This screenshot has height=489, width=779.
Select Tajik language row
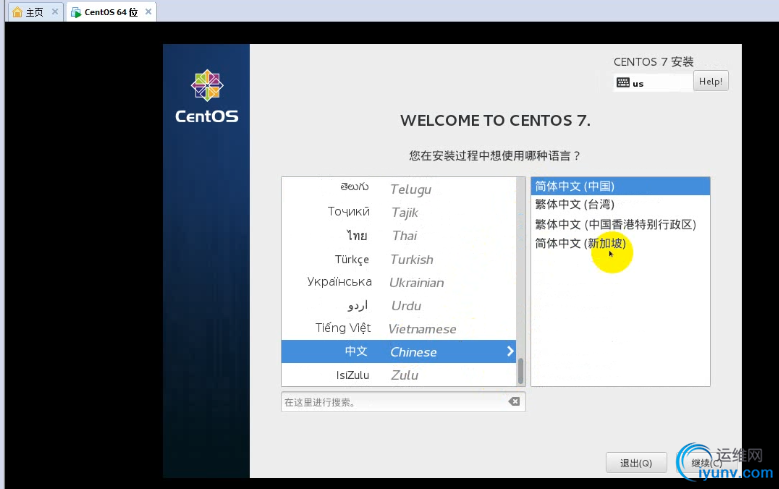[x=399, y=212]
